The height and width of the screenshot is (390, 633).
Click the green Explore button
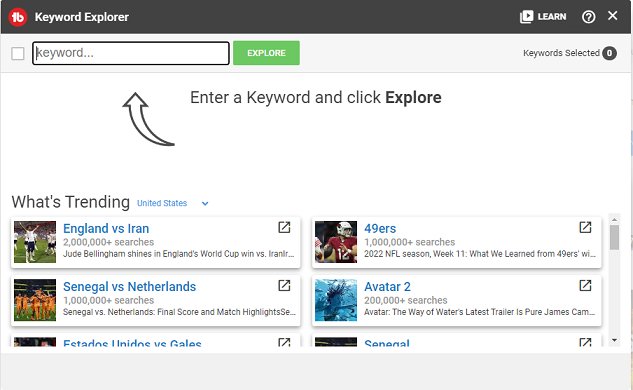coord(266,53)
